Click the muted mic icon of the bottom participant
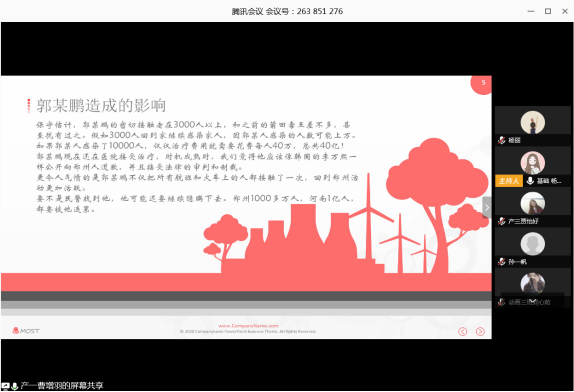 502,302
